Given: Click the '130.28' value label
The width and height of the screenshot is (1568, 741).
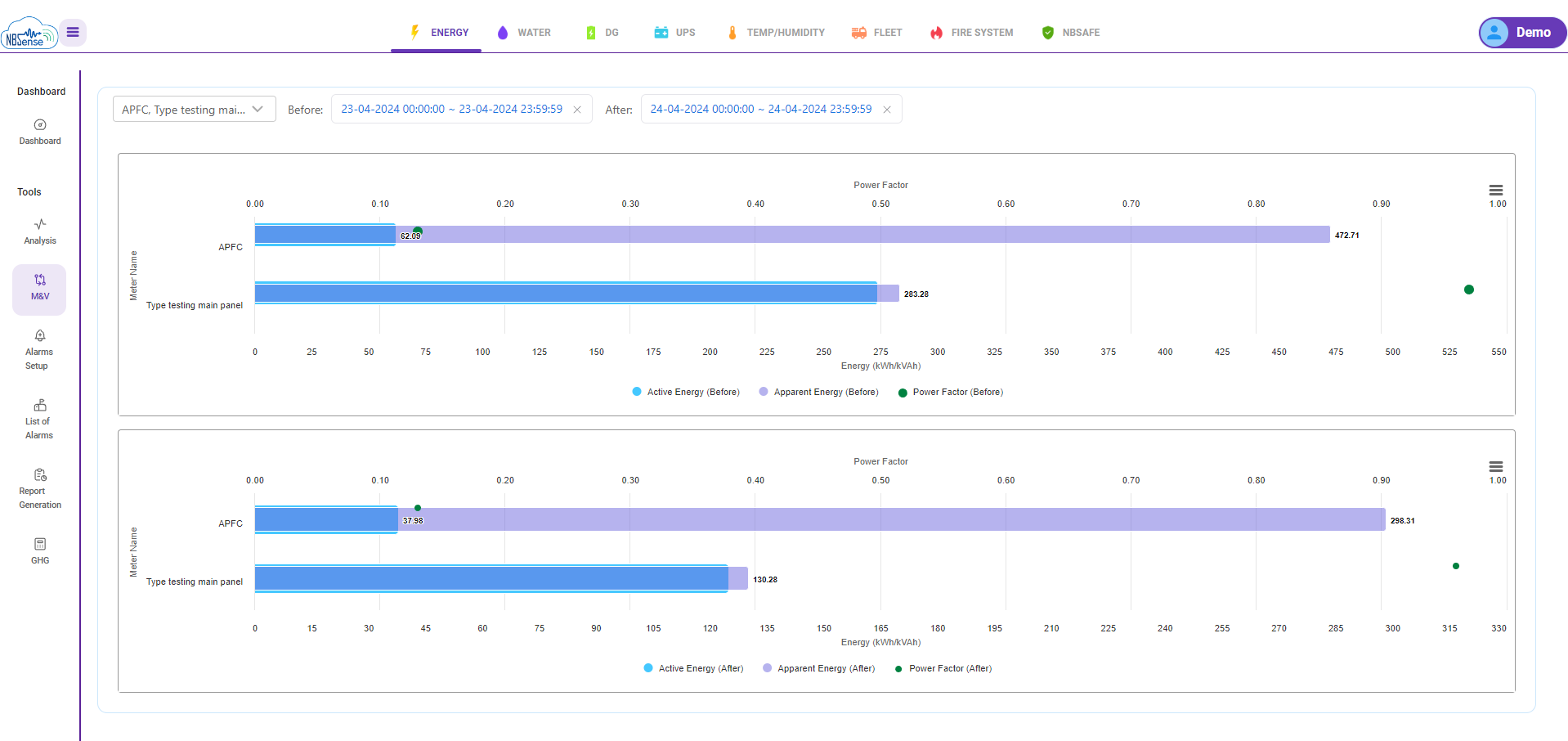Looking at the screenshot, I should (765, 579).
